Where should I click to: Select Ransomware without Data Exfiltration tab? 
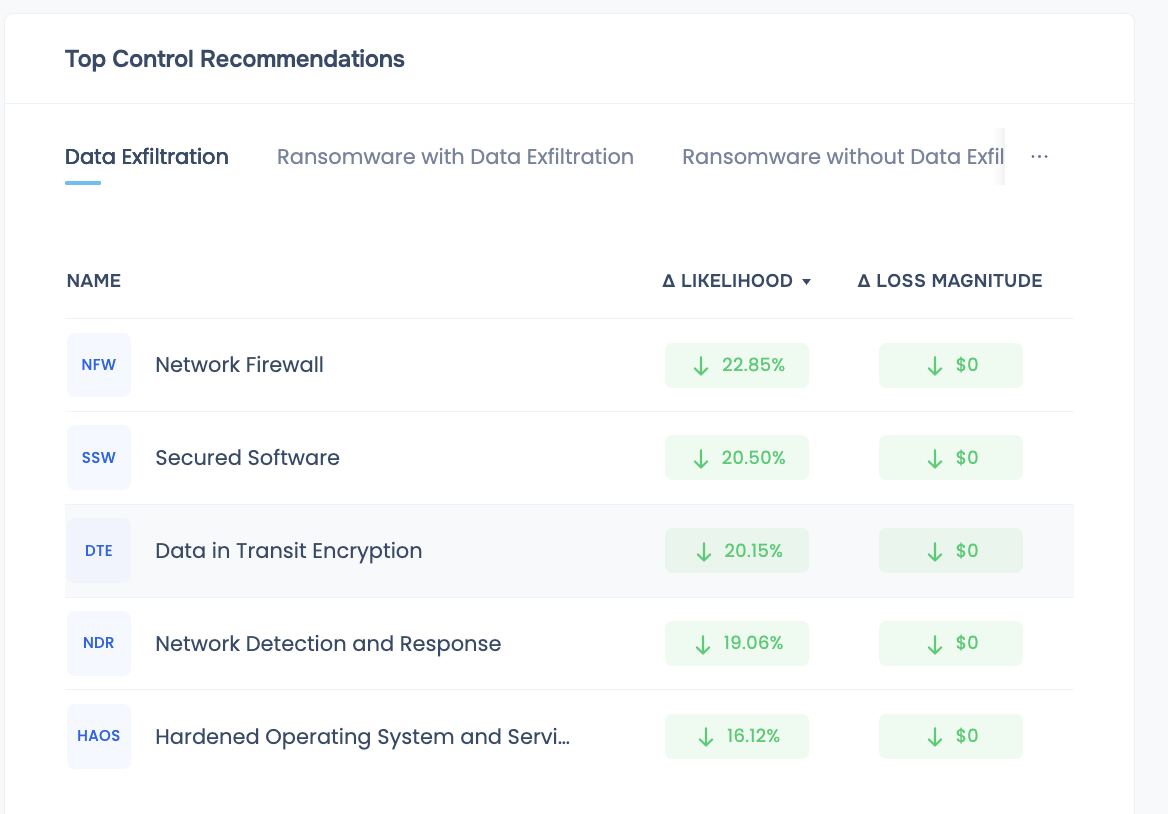click(842, 157)
